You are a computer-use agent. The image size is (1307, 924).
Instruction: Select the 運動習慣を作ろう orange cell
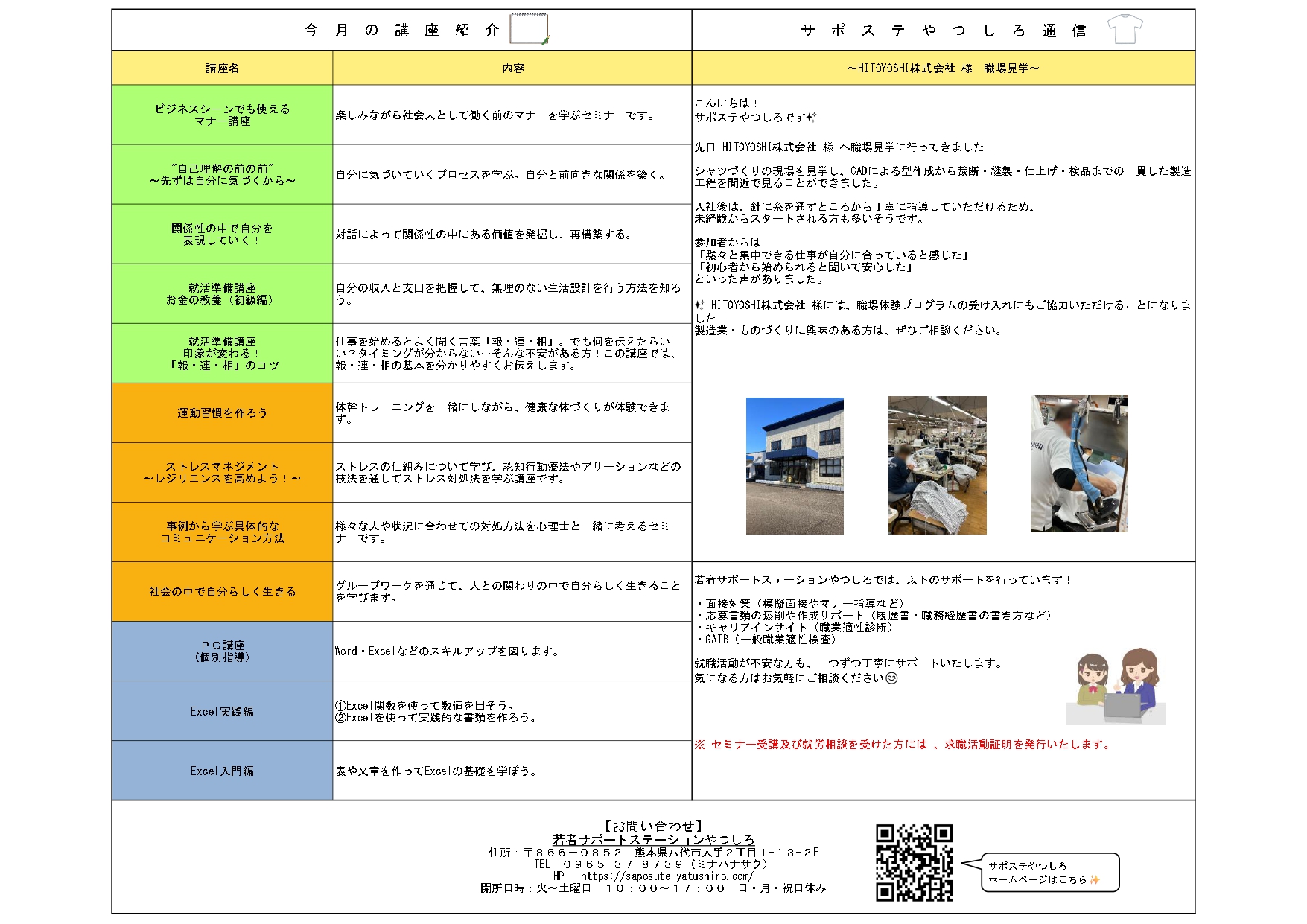pos(222,412)
